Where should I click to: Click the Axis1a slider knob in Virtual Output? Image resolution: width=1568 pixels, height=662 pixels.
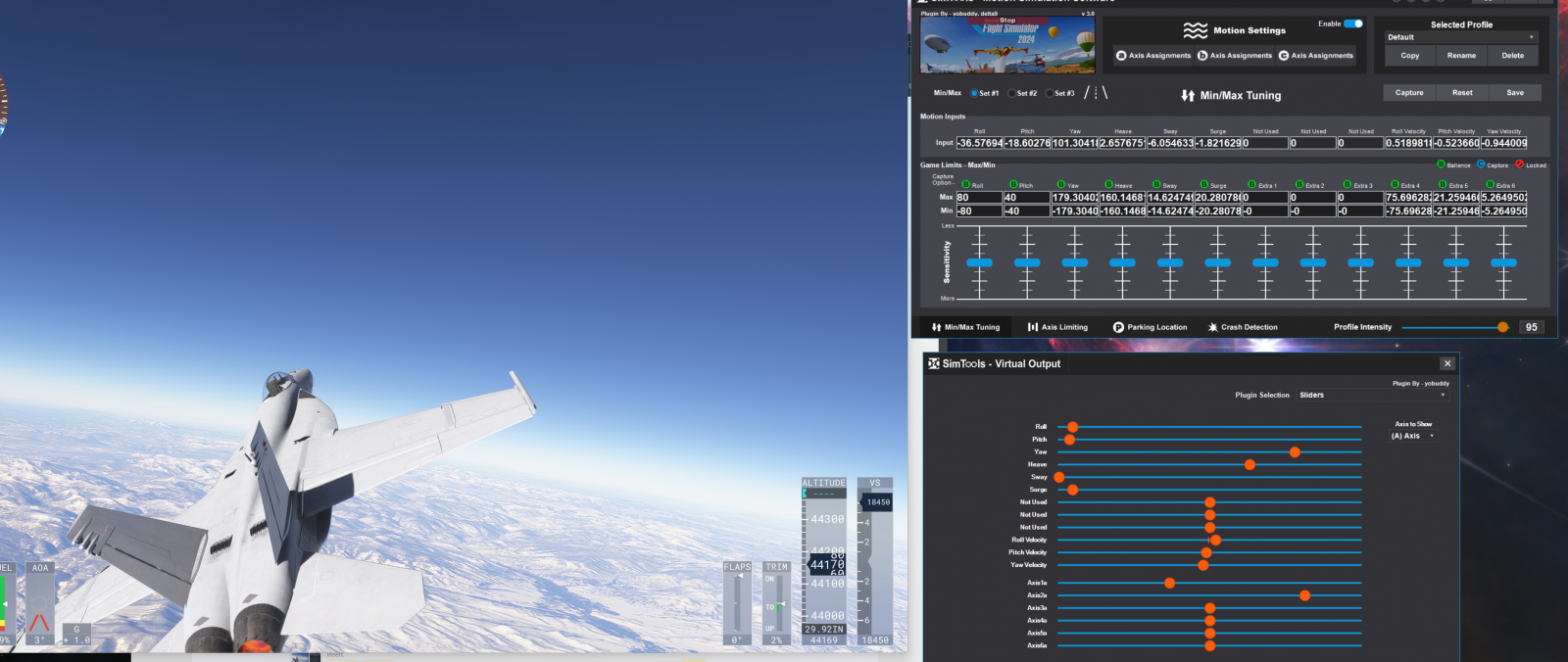pos(1169,583)
